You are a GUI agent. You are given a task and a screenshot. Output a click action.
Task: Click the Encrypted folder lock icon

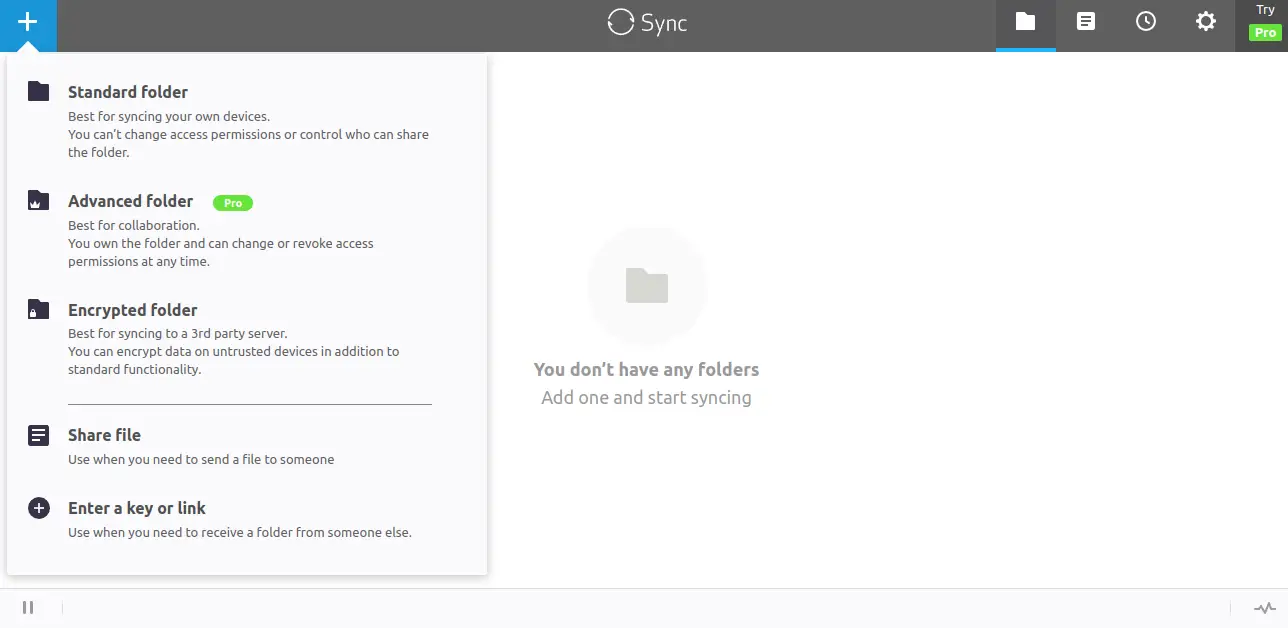click(x=38, y=309)
